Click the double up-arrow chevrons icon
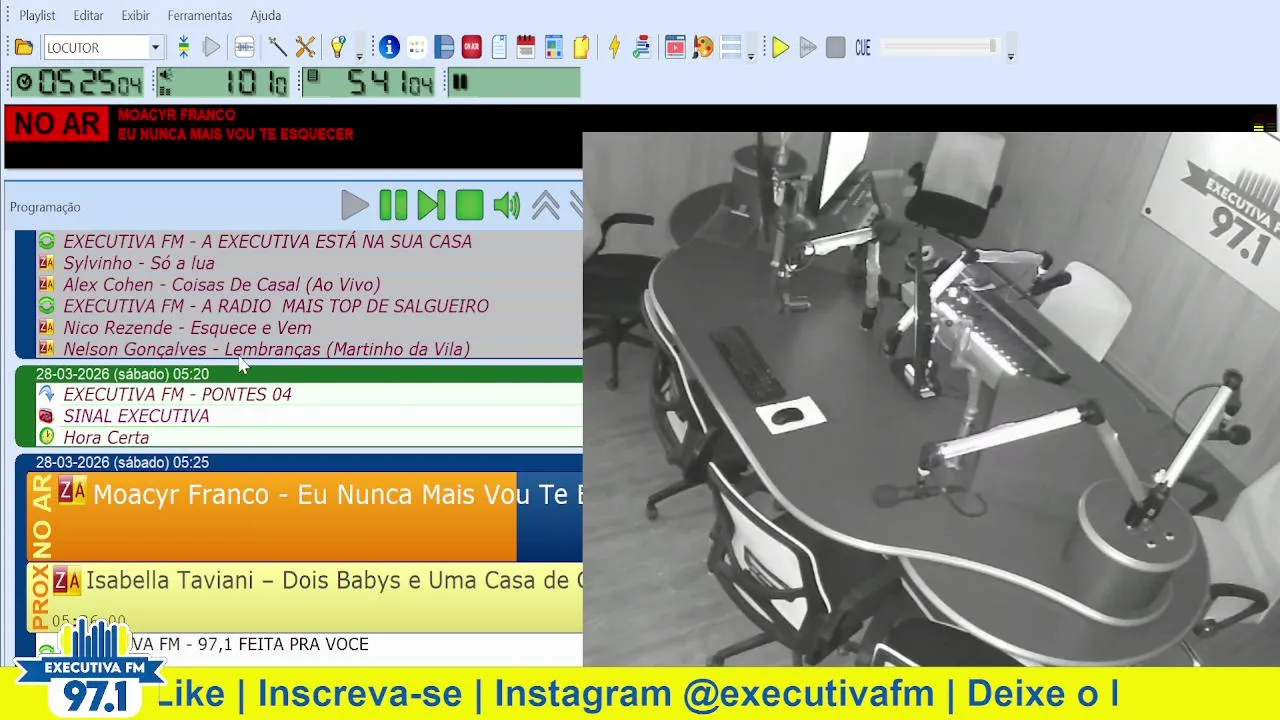This screenshot has width=1280, height=720. point(546,206)
